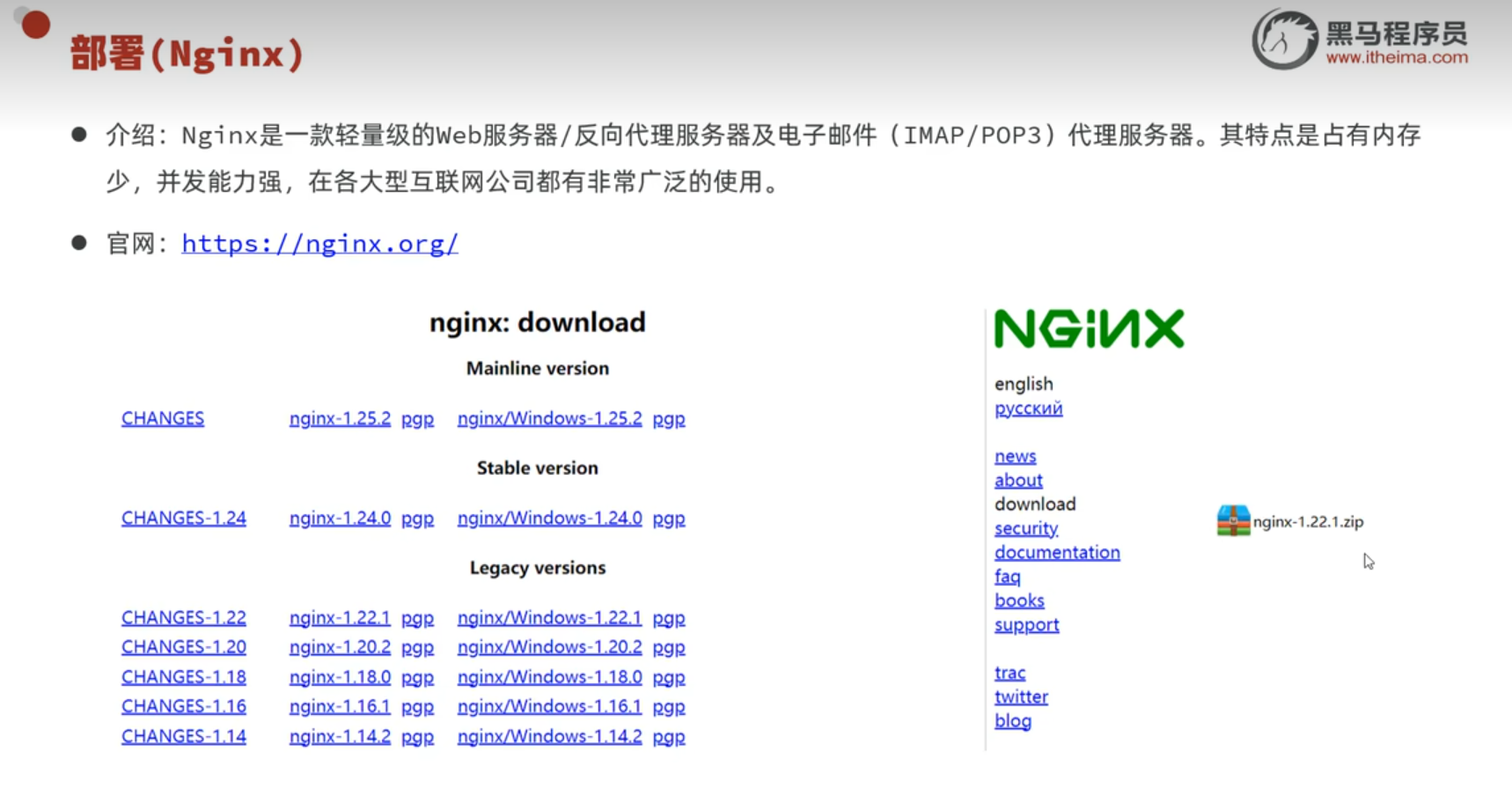The height and width of the screenshot is (788, 1512).
Task: Download nginx/Windows-1.20.2
Action: (549, 646)
